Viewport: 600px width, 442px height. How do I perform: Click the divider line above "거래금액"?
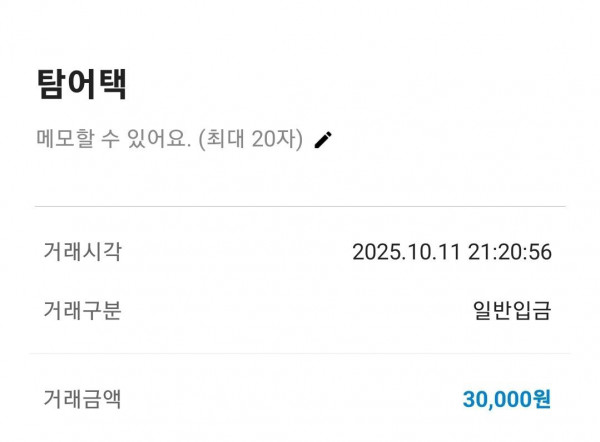pyautogui.click(x=300, y=353)
